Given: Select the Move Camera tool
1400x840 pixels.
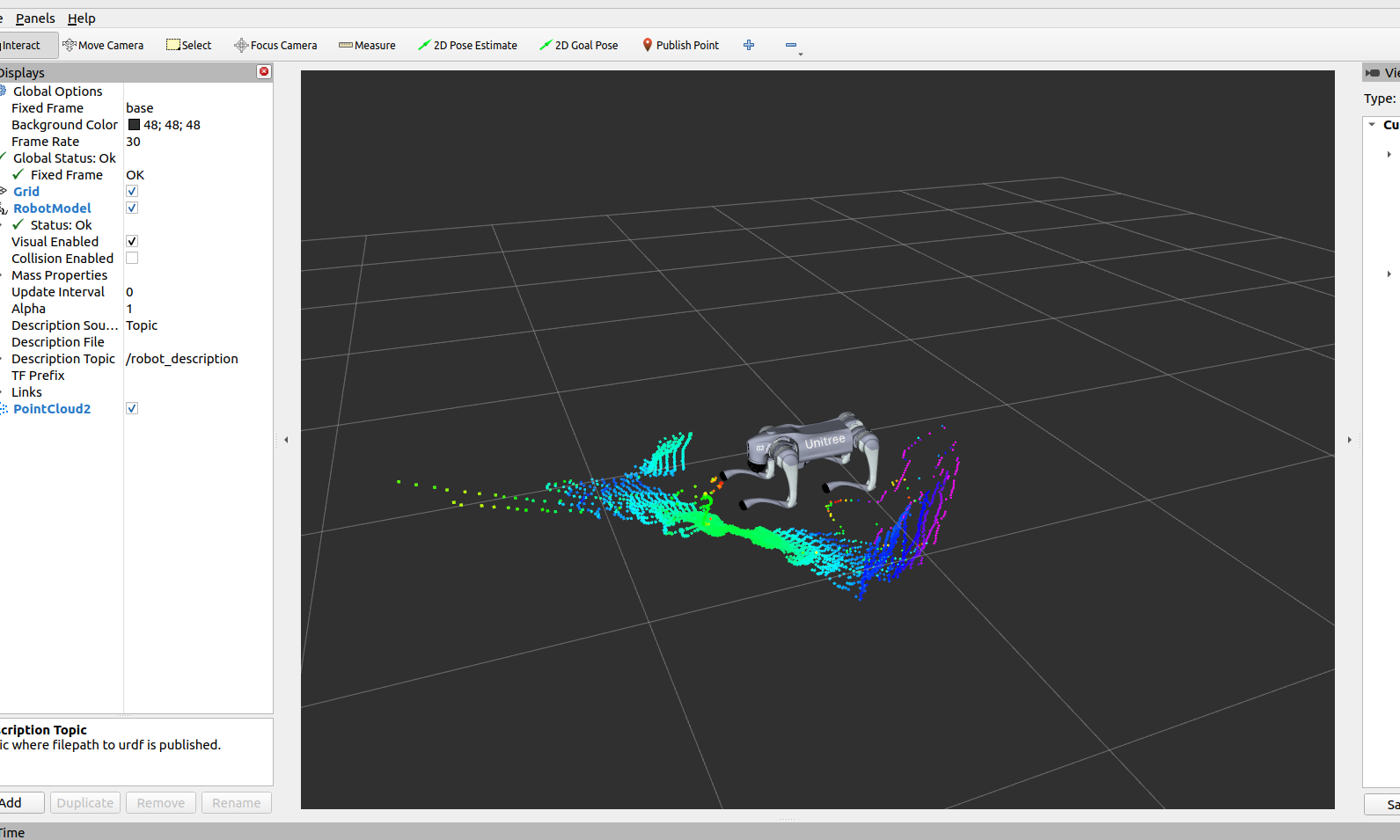Looking at the screenshot, I should [103, 45].
